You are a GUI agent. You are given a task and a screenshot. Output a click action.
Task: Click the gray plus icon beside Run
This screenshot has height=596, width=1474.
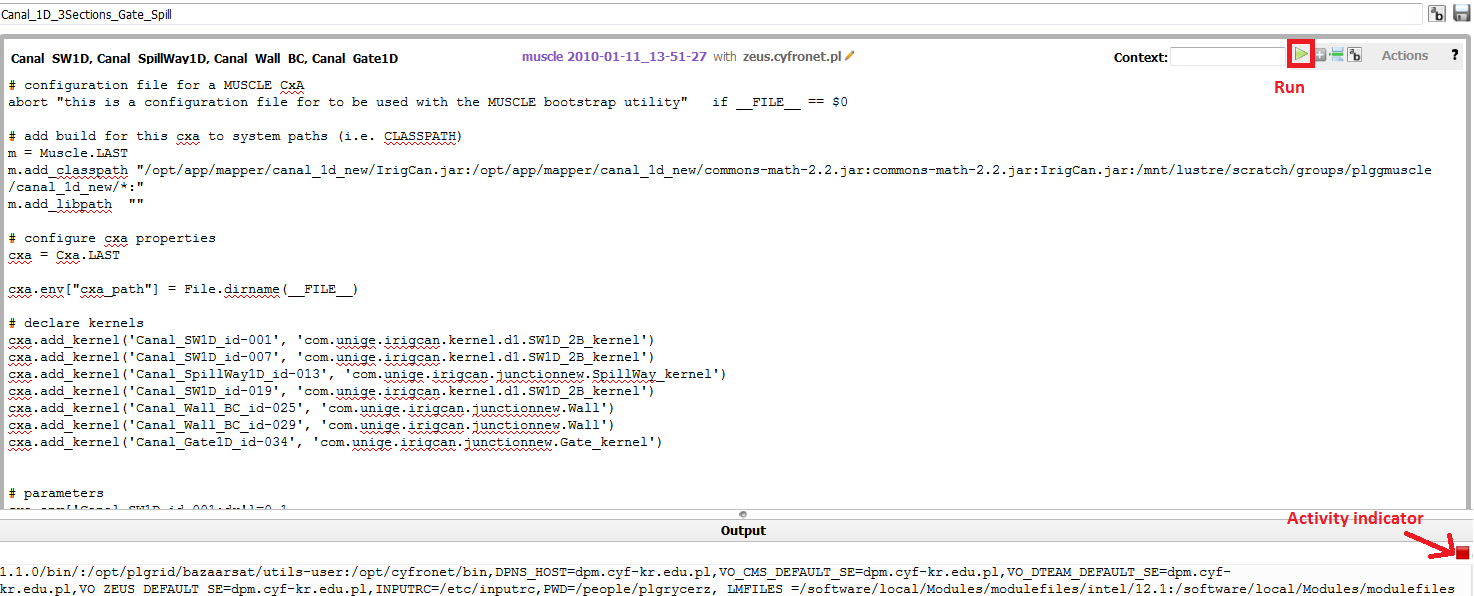(x=1320, y=56)
